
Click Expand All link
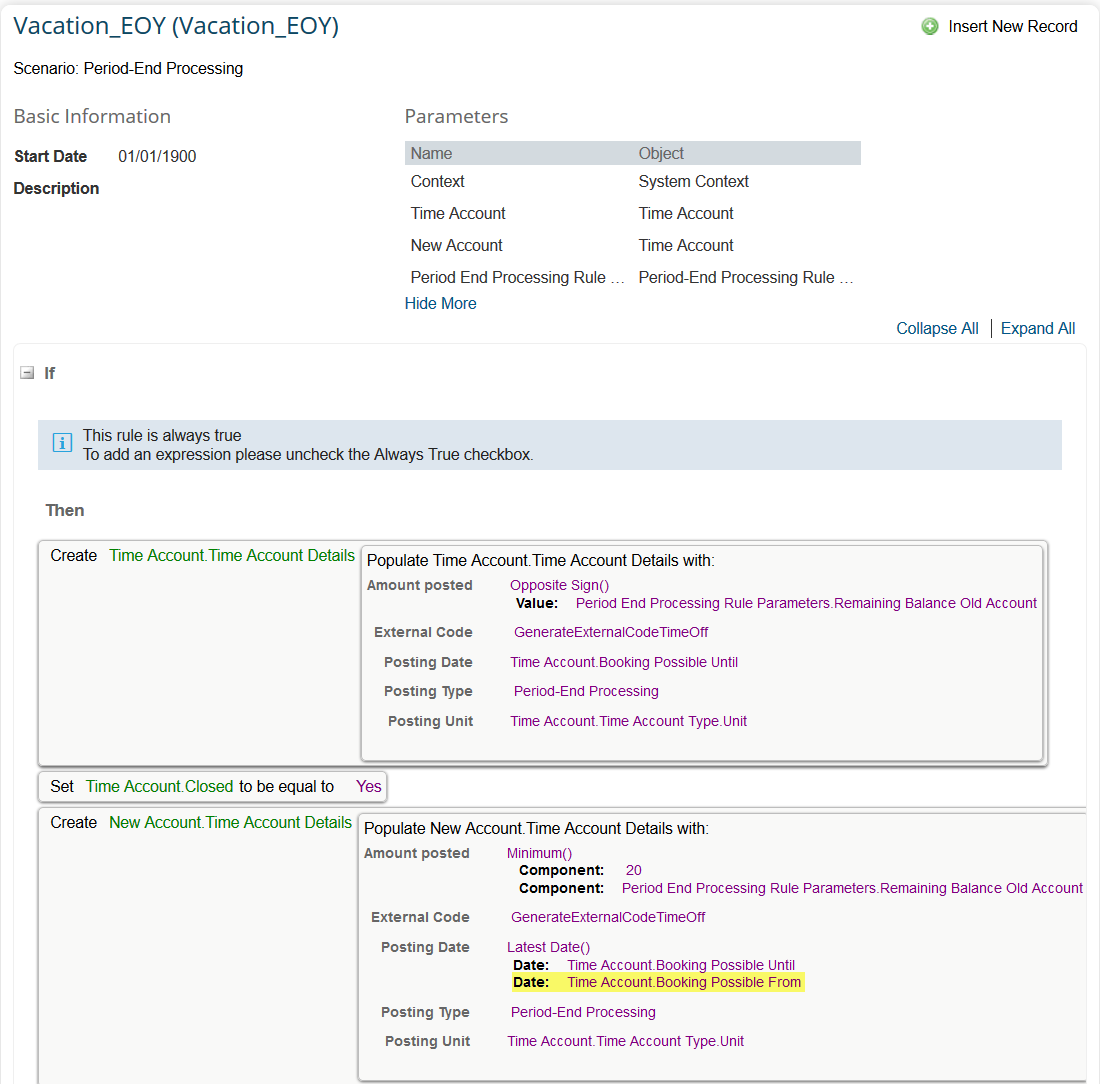click(x=1038, y=328)
